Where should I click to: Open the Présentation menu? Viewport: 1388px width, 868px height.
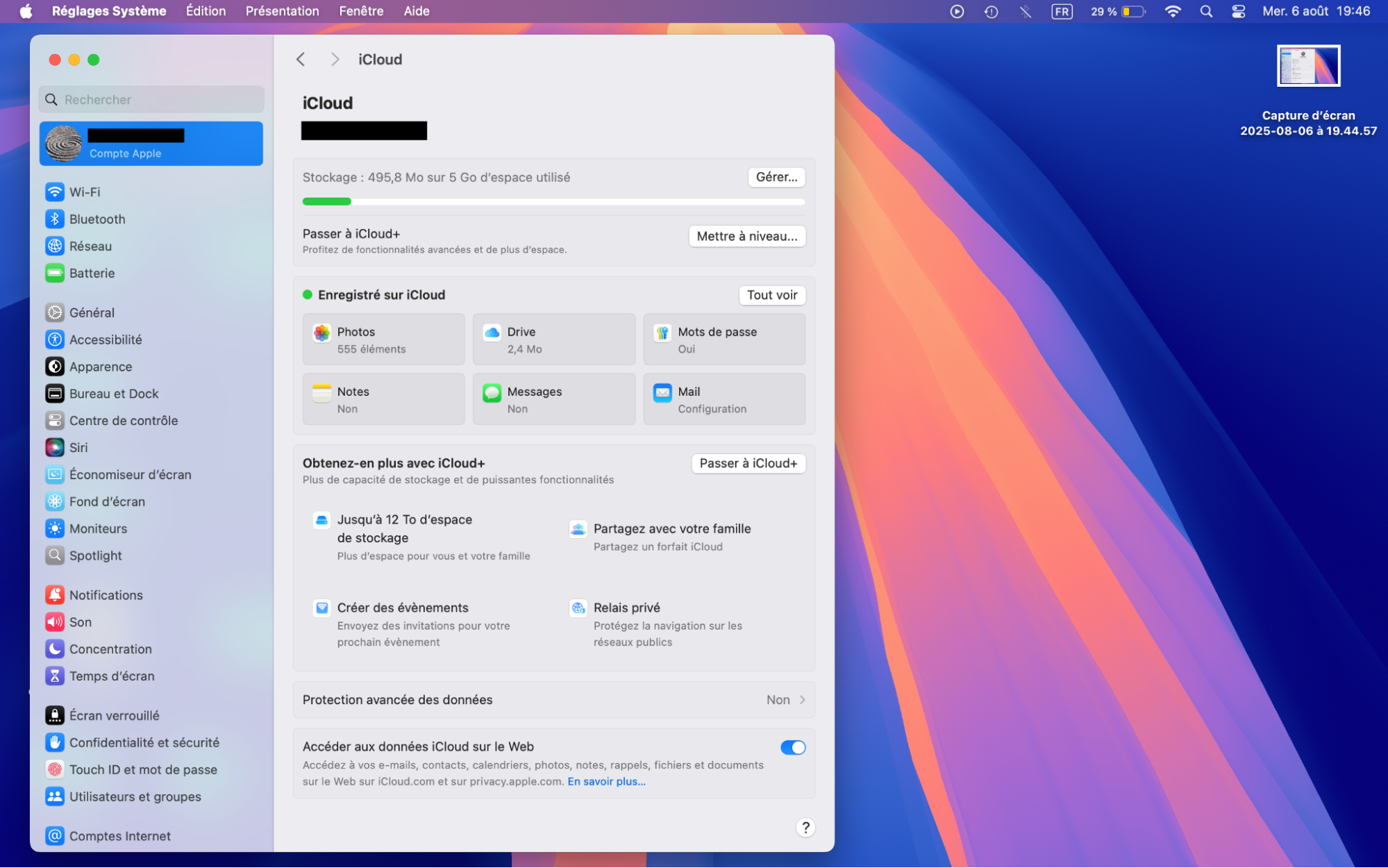click(x=282, y=10)
